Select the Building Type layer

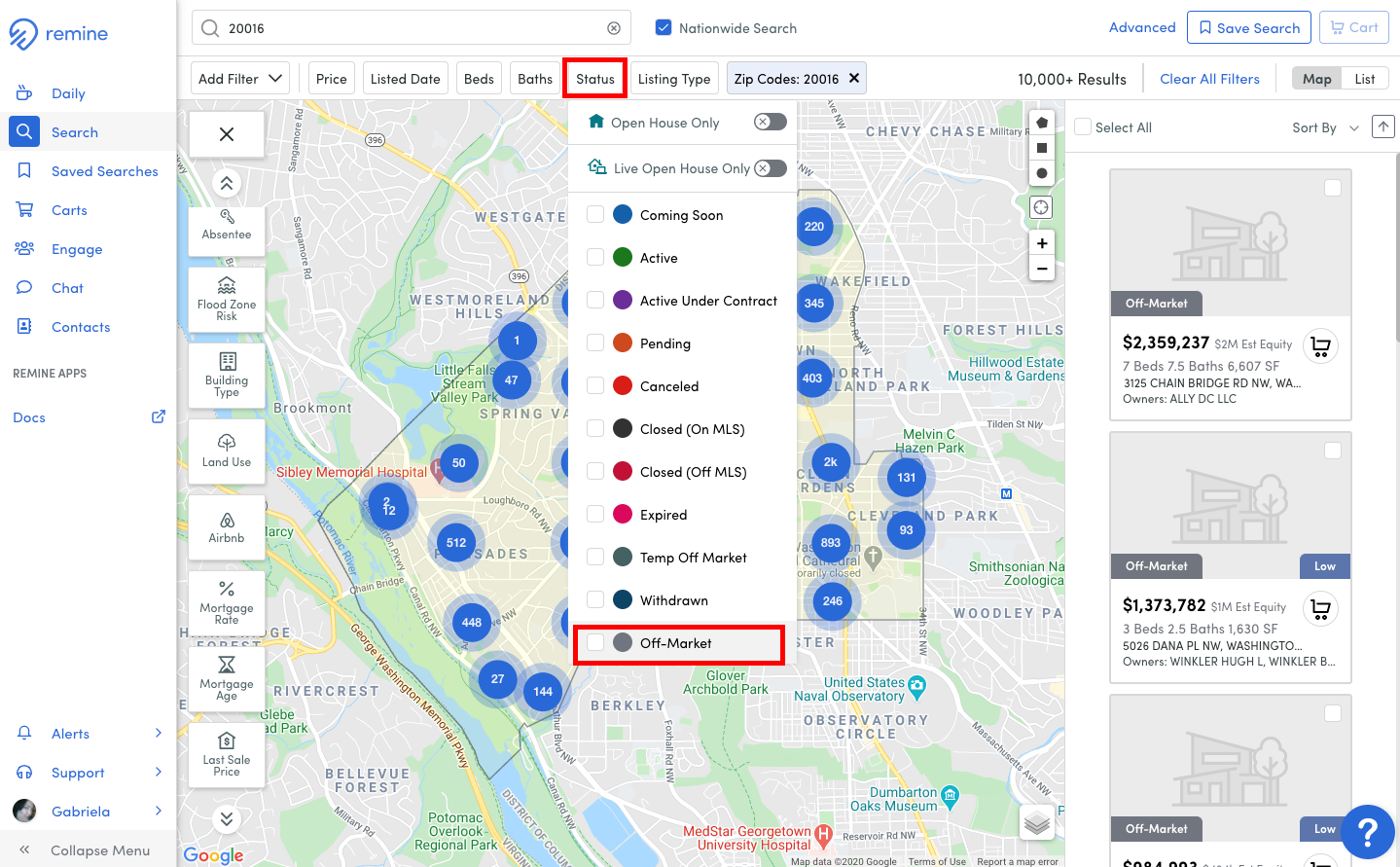(x=227, y=376)
